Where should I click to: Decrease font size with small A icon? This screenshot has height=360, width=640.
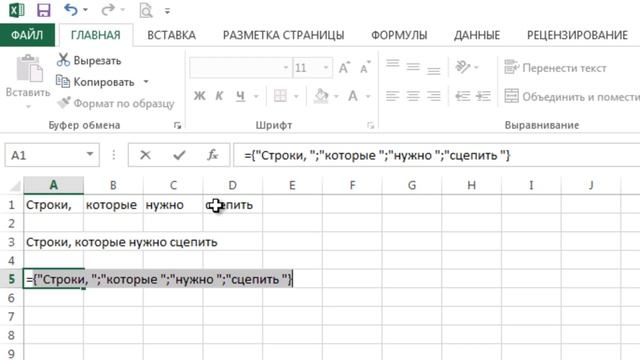[365, 67]
